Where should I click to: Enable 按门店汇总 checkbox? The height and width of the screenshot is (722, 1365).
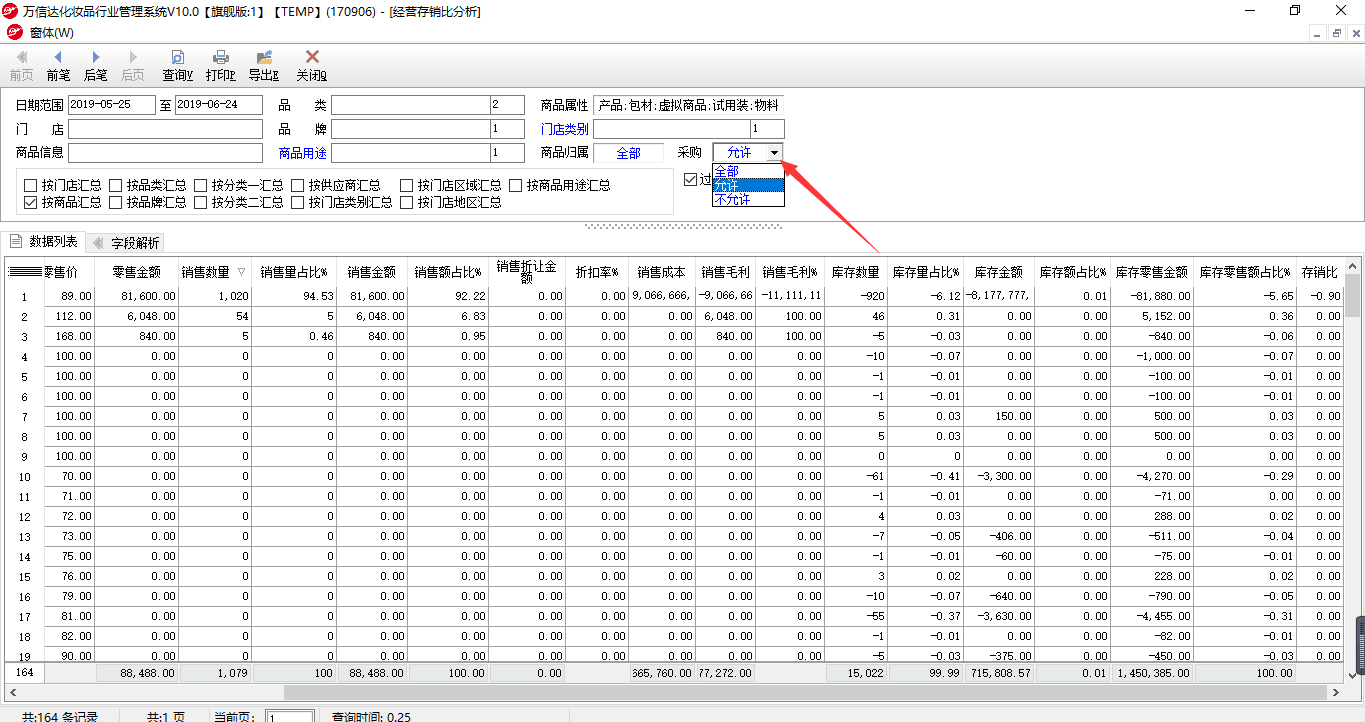[31, 185]
